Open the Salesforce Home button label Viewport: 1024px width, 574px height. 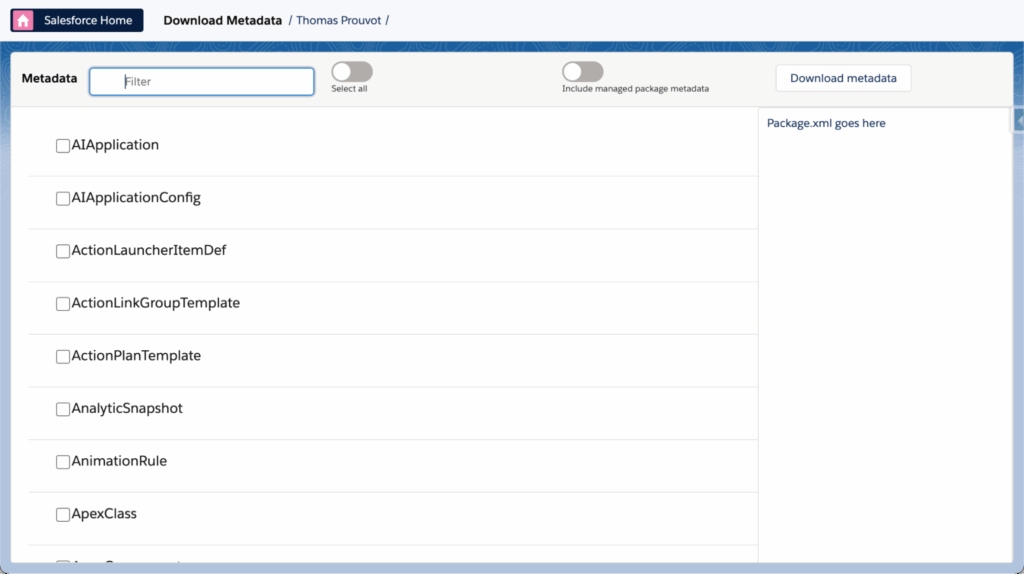click(x=88, y=20)
